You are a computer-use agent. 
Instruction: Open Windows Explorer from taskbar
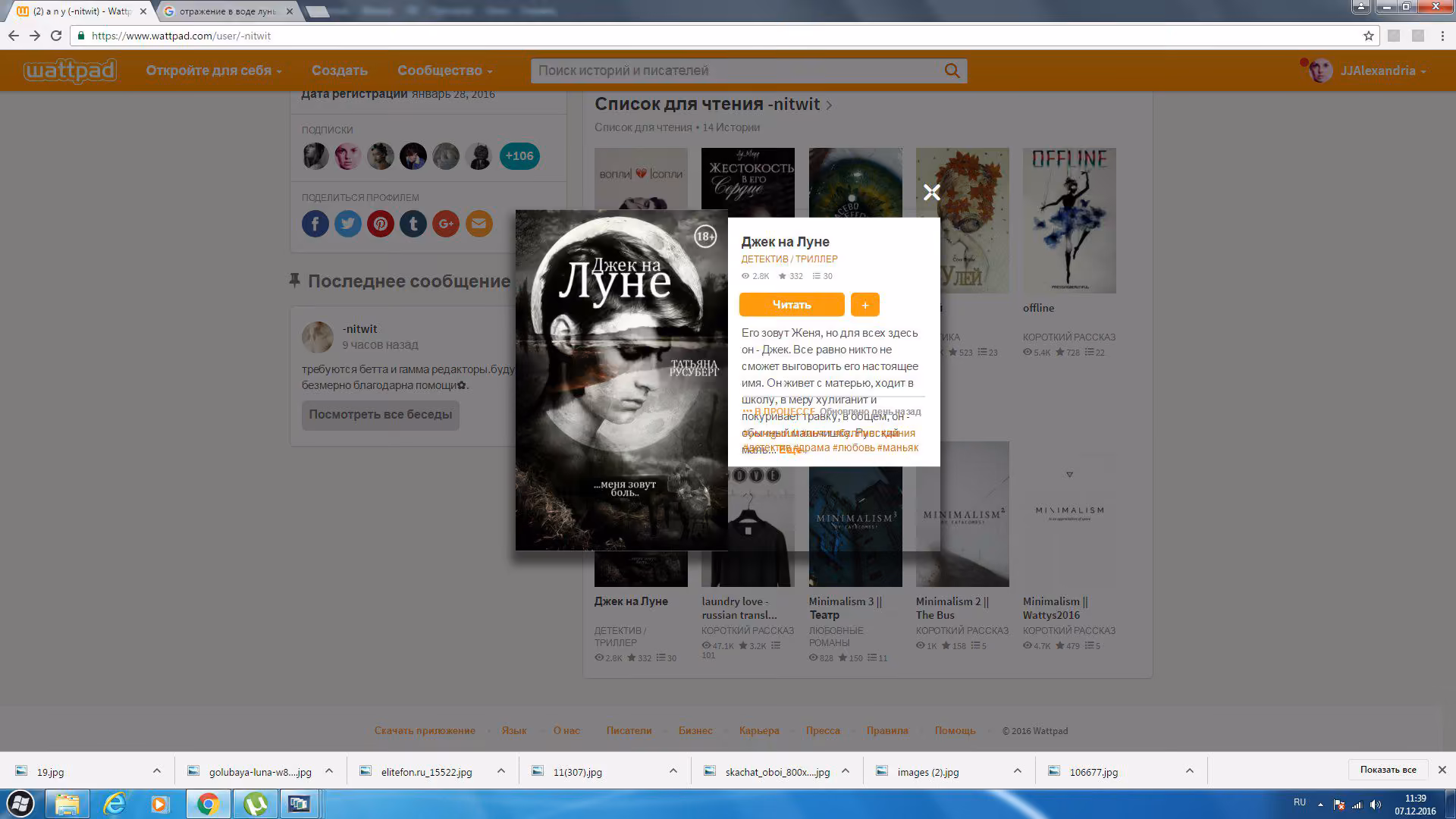pyautogui.click(x=67, y=804)
